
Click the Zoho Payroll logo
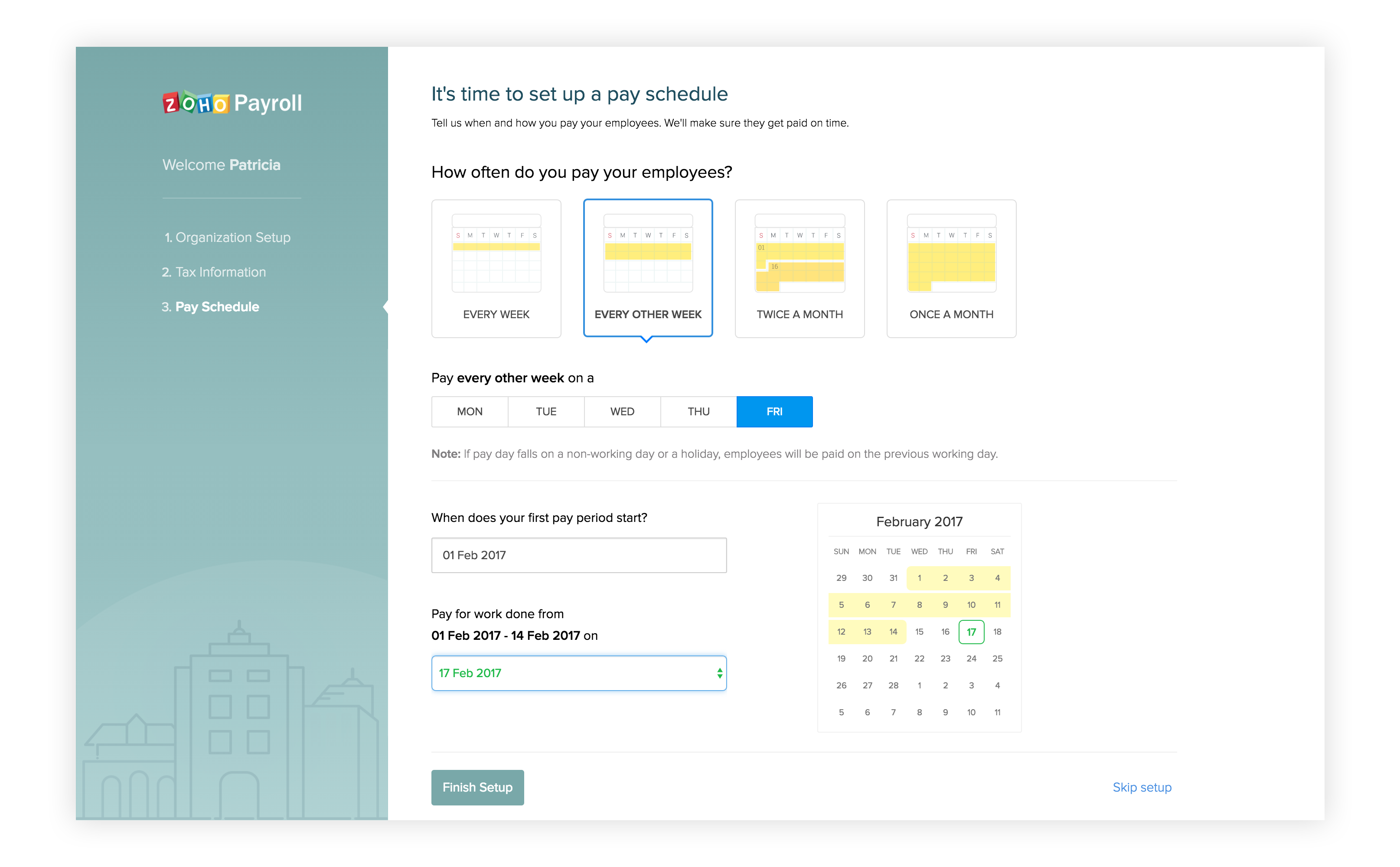[x=232, y=103]
